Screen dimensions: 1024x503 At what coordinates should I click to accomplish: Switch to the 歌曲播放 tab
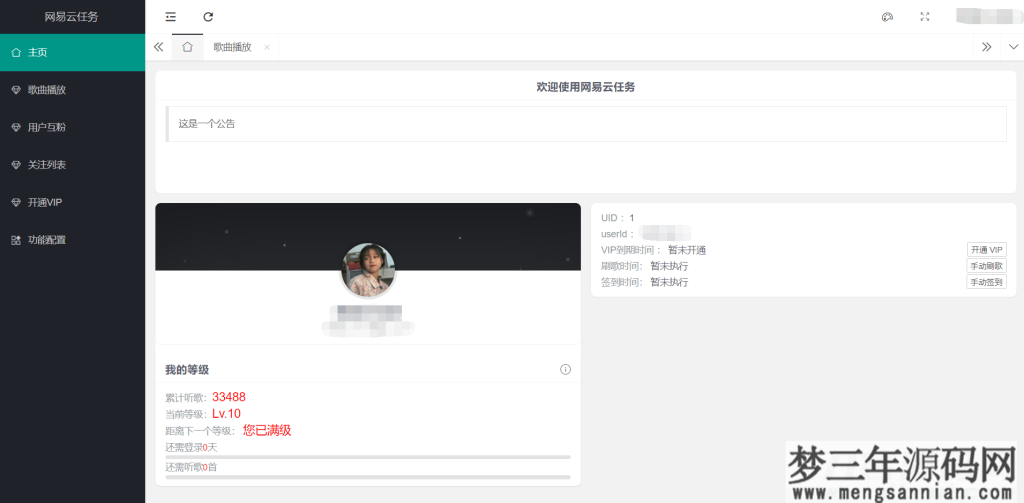coord(232,47)
